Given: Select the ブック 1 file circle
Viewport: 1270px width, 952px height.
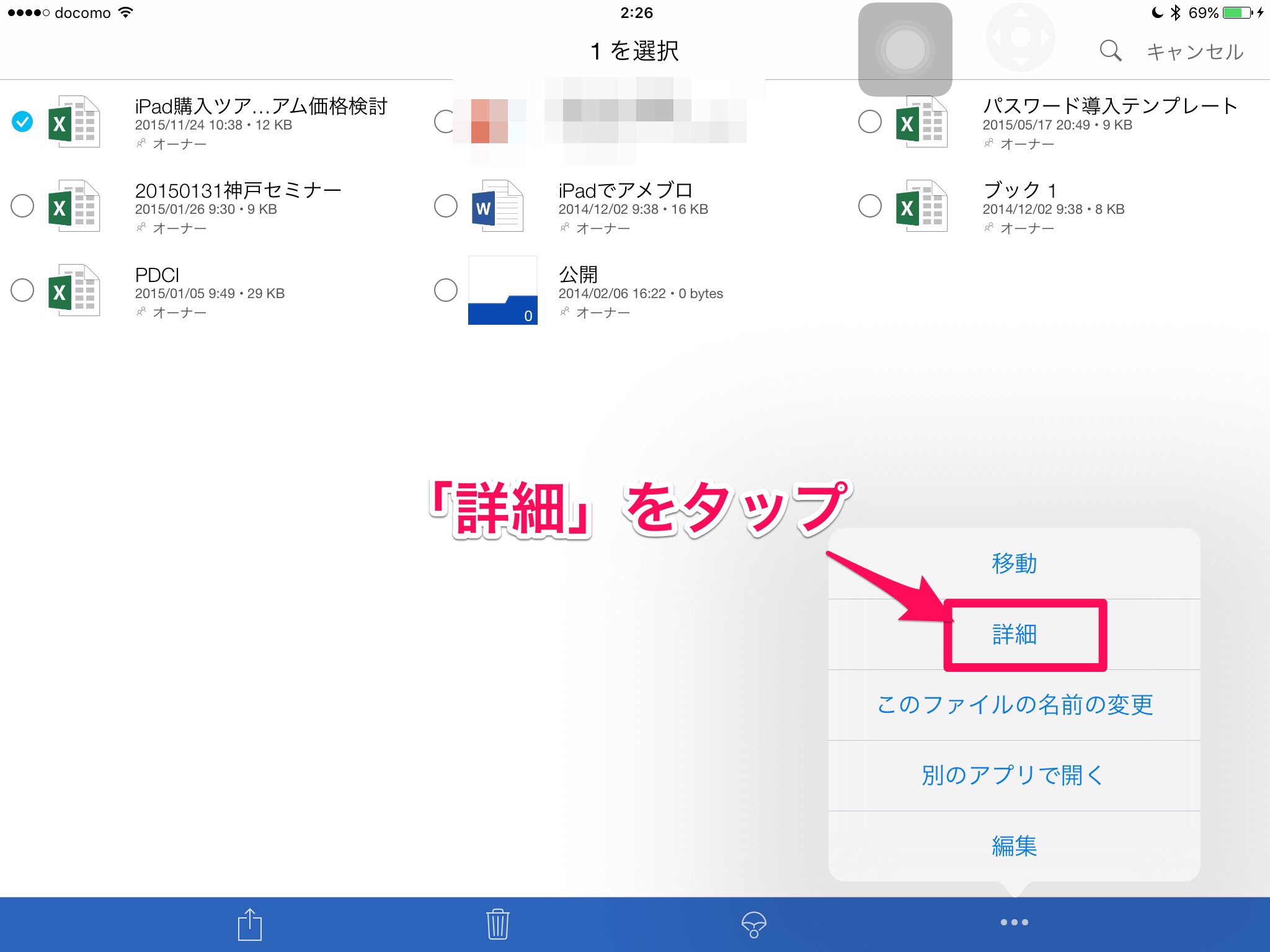Looking at the screenshot, I should point(869,206).
